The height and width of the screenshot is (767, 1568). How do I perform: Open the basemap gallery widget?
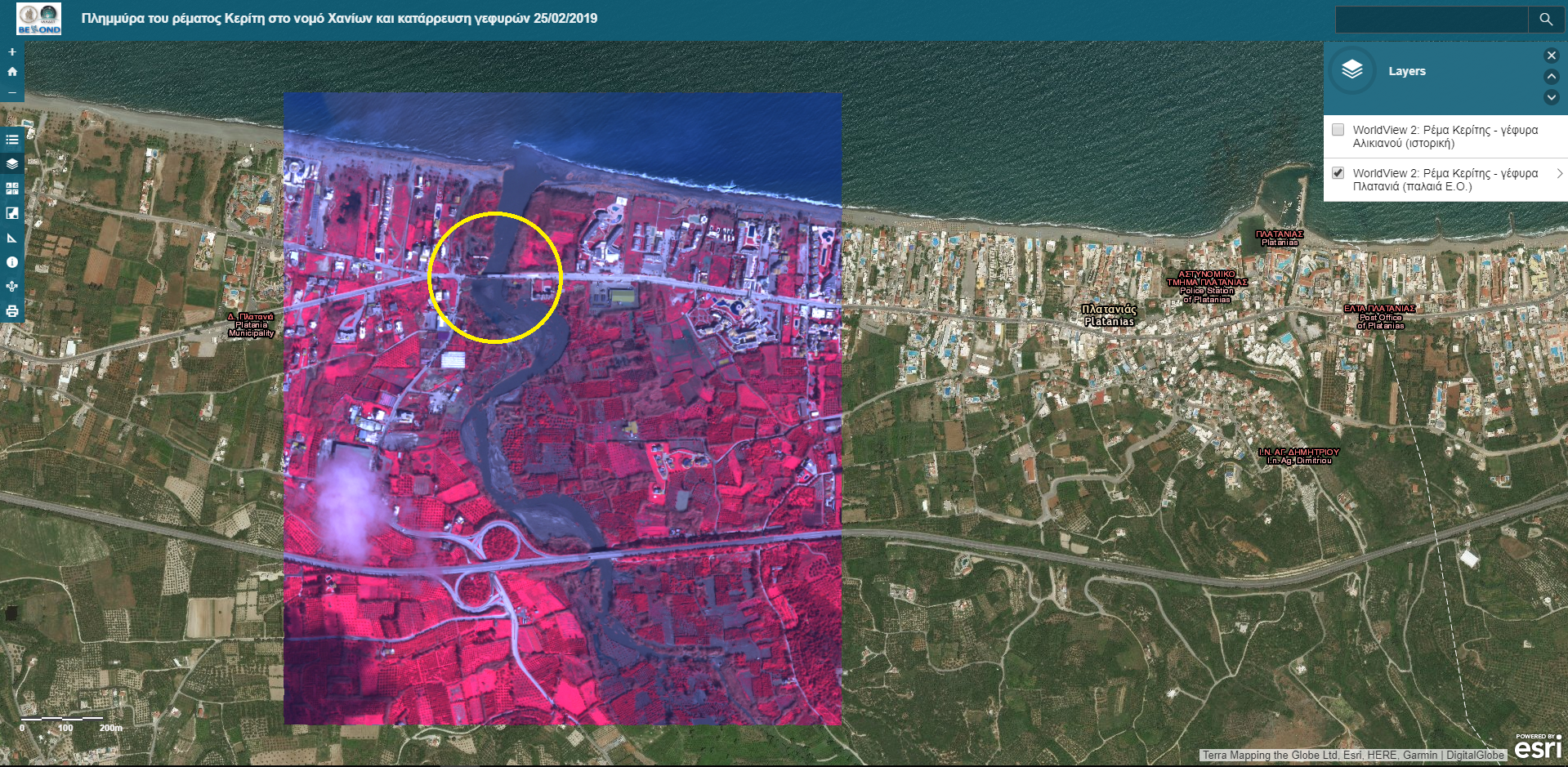point(11,189)
